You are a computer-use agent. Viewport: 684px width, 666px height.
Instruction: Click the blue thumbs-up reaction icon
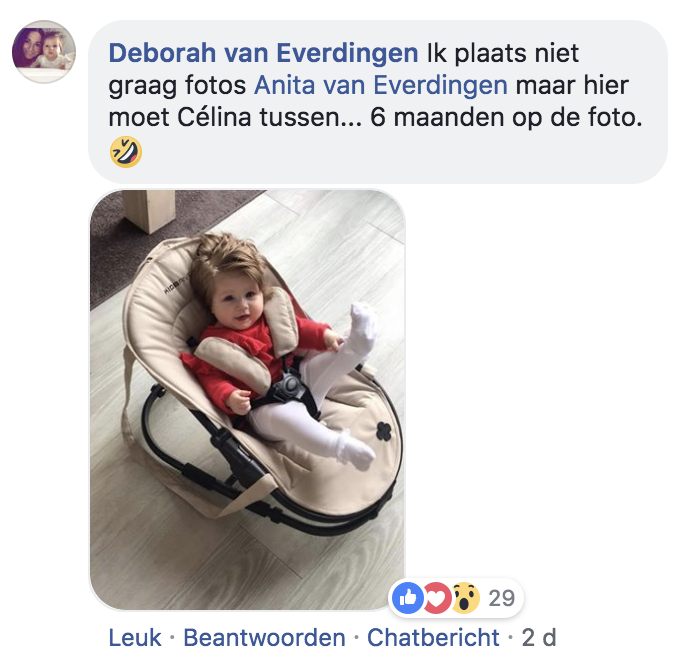point(407,598)
